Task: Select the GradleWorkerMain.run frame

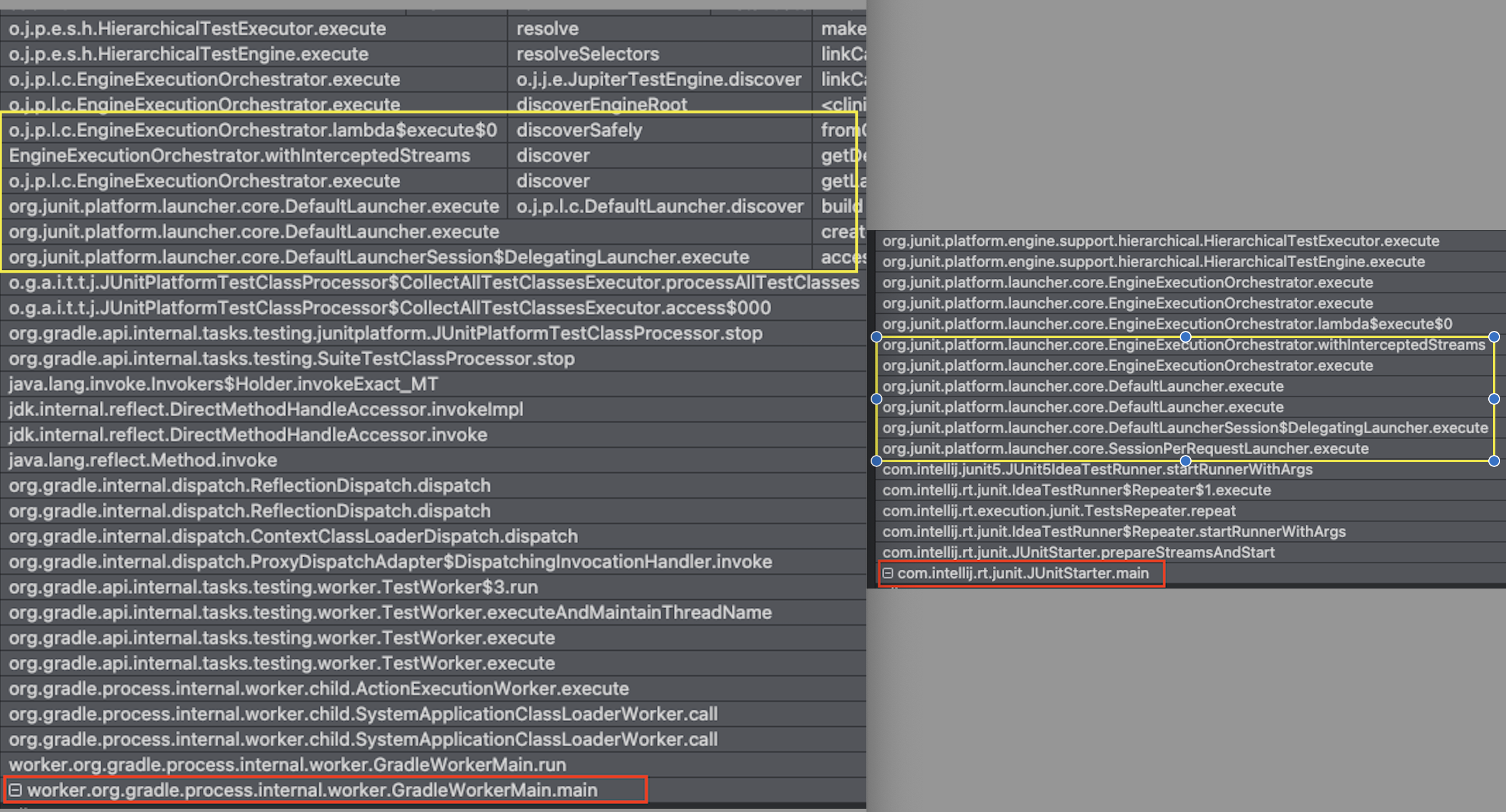Action: click(x=287, y=765)
